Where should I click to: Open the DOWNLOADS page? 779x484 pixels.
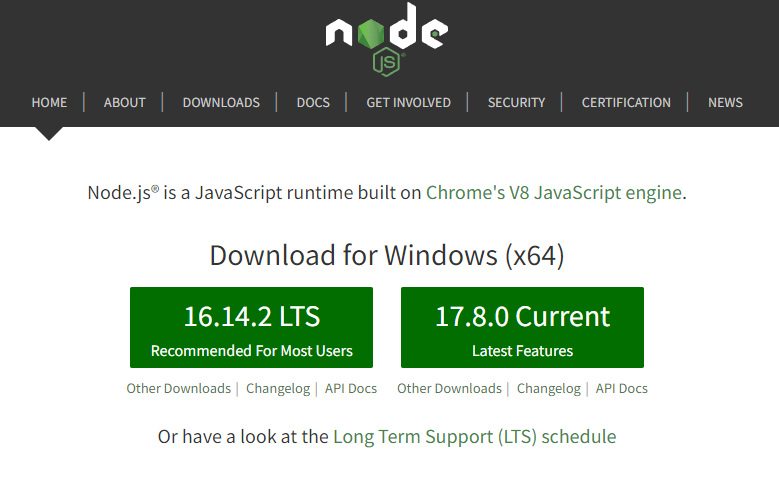(x=221, y=102)
